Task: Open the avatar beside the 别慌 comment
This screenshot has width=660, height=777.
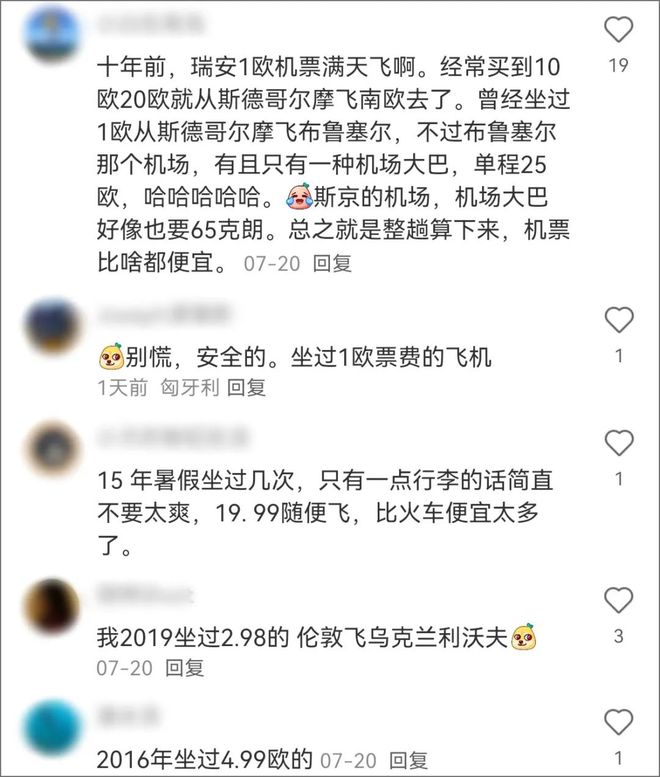Action: point(52,326)
